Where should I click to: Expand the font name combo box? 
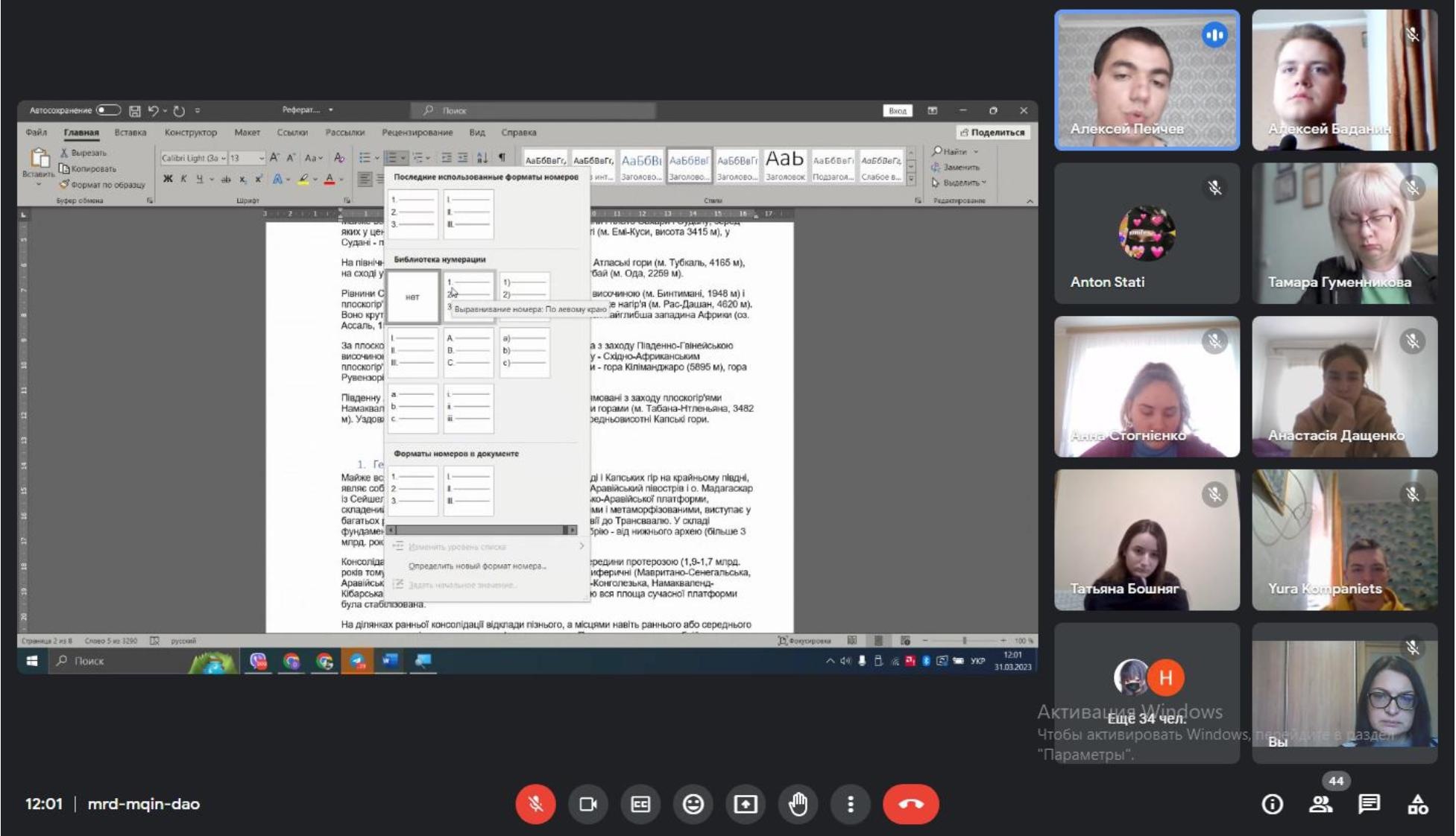[223, 158]
